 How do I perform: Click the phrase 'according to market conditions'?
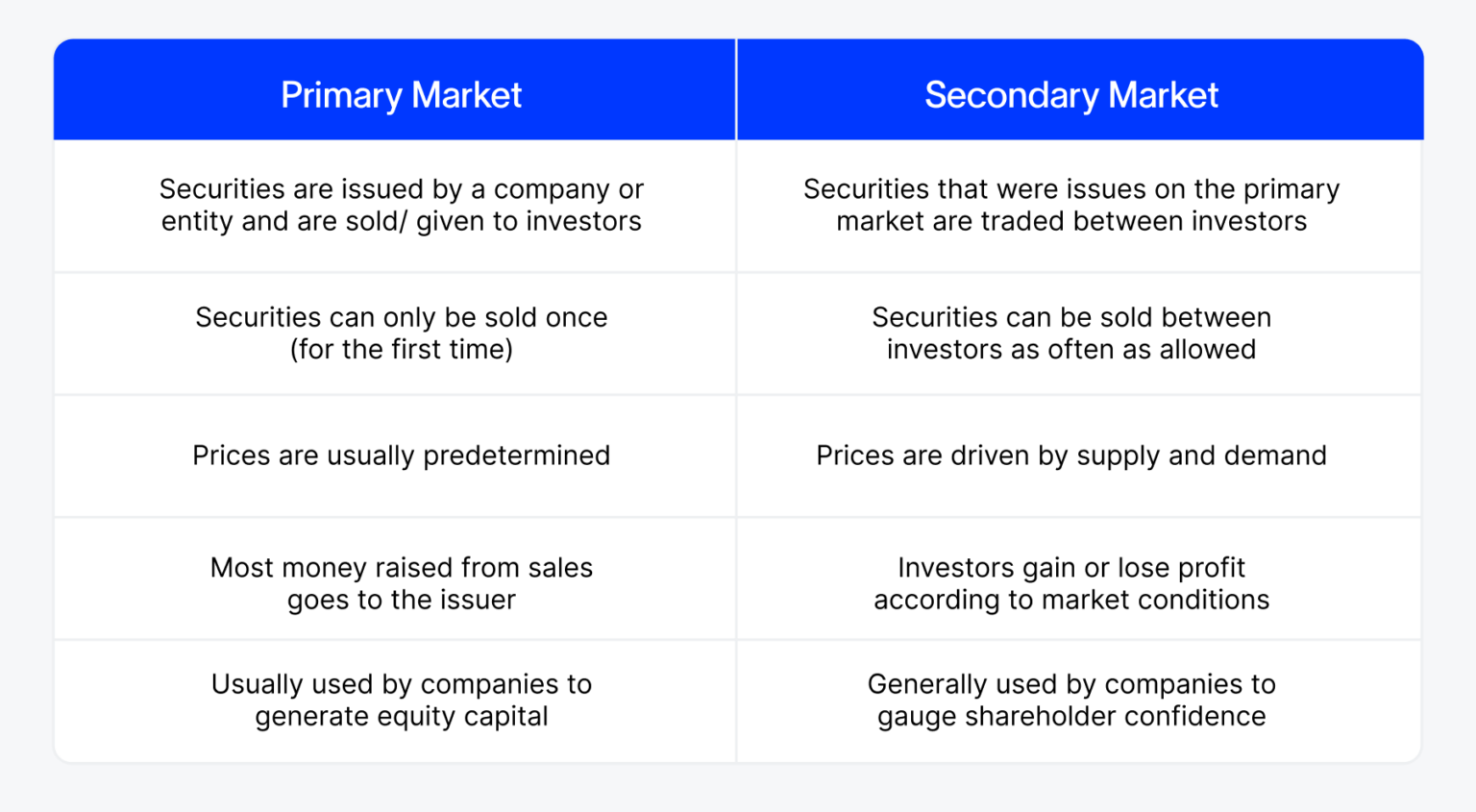[x=1070, y=601]
